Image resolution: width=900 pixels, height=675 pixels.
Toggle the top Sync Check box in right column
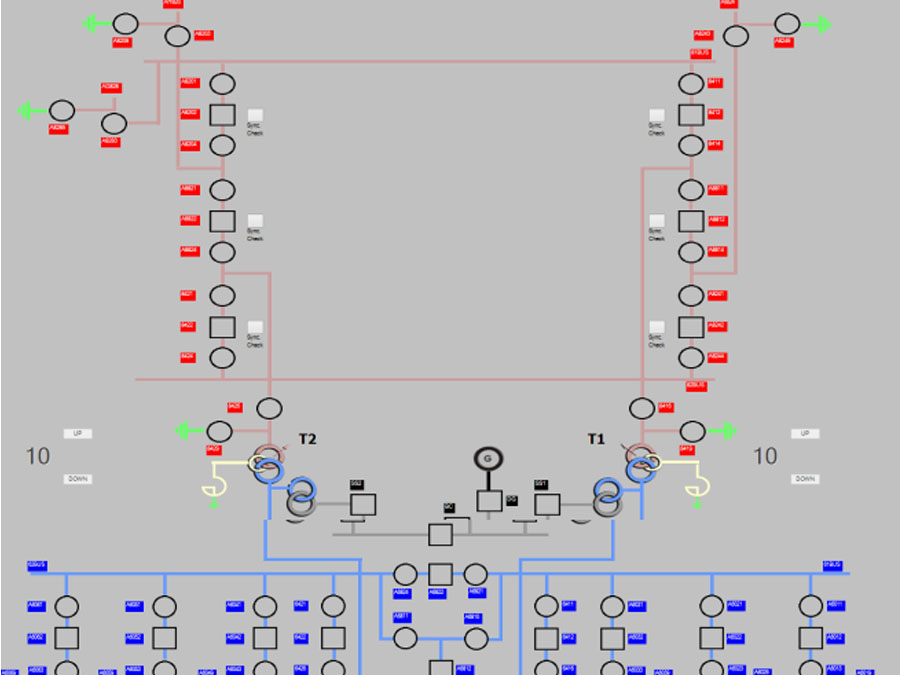[657, 116]
